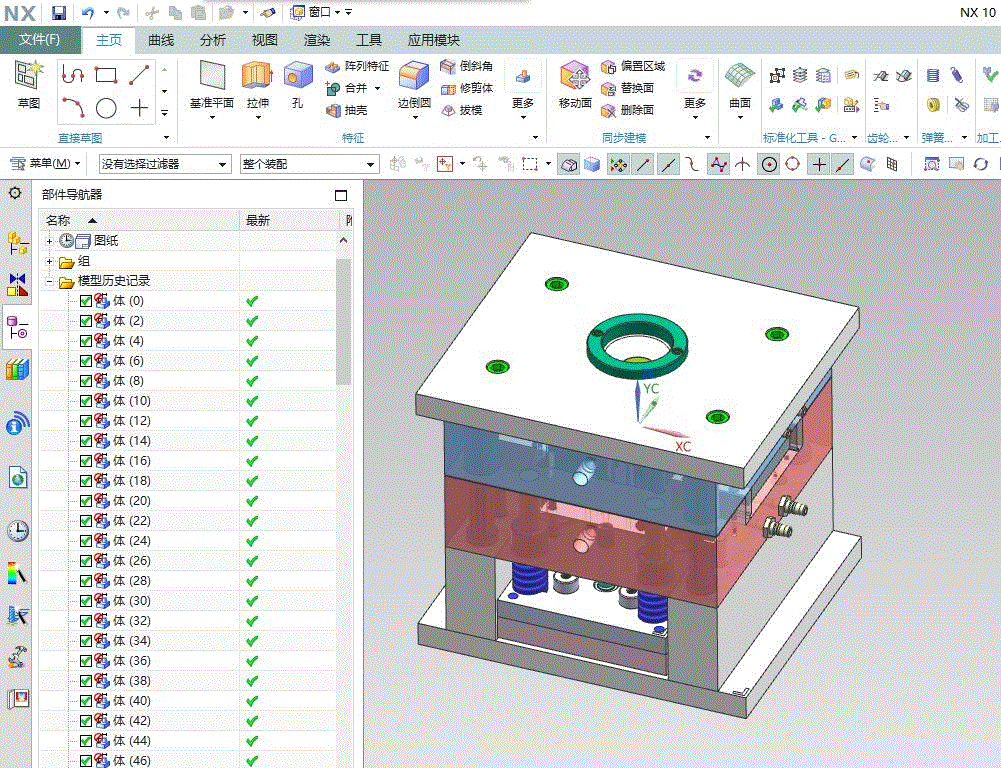Click the 删除面 delete face button
The width and height of the screenshot is (1001, 768).
(x=628, y=110)
